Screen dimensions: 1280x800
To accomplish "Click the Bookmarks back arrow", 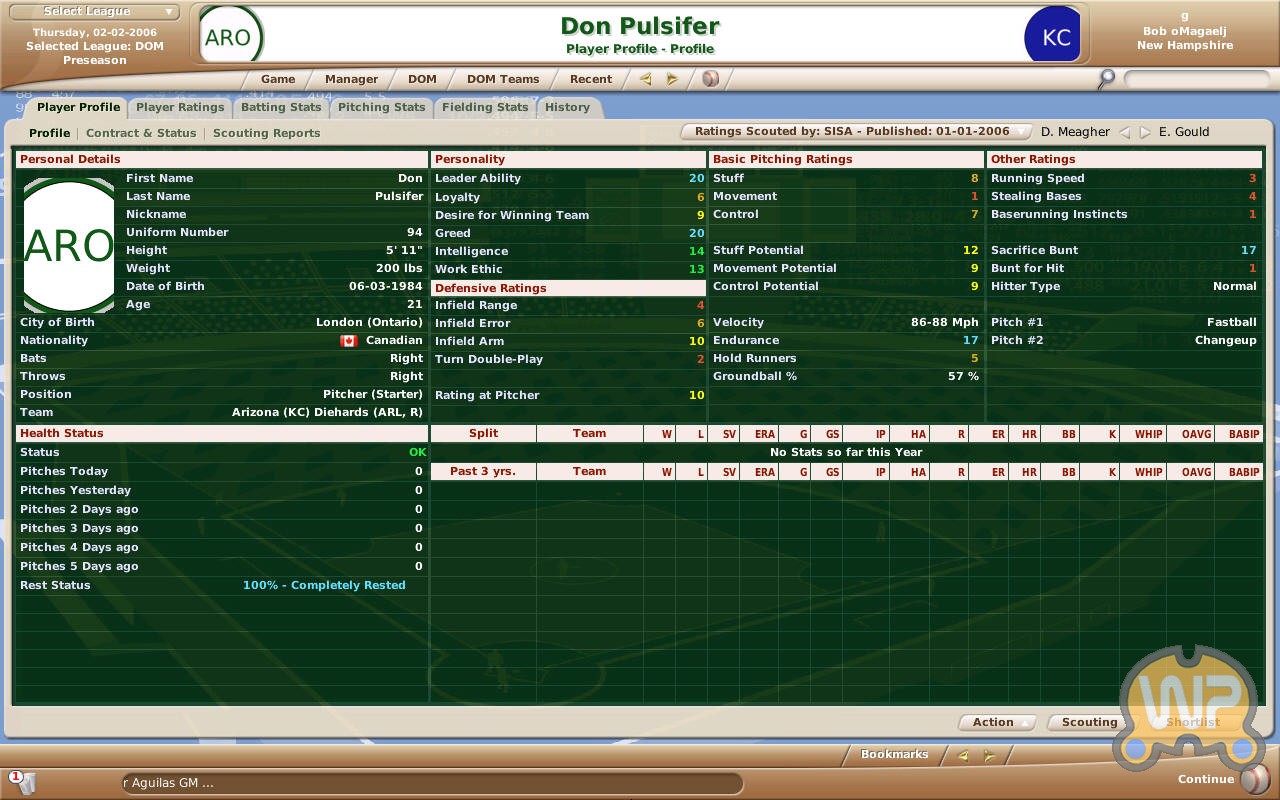I will [x=962, y=756].
